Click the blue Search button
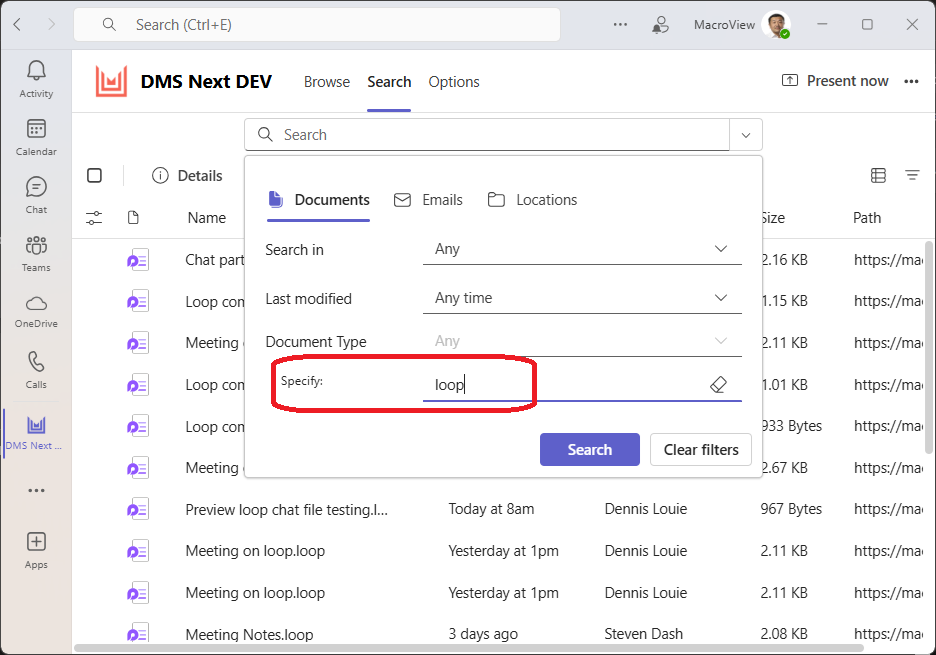This screenshot has width=936, height=655. coord(590,450)
